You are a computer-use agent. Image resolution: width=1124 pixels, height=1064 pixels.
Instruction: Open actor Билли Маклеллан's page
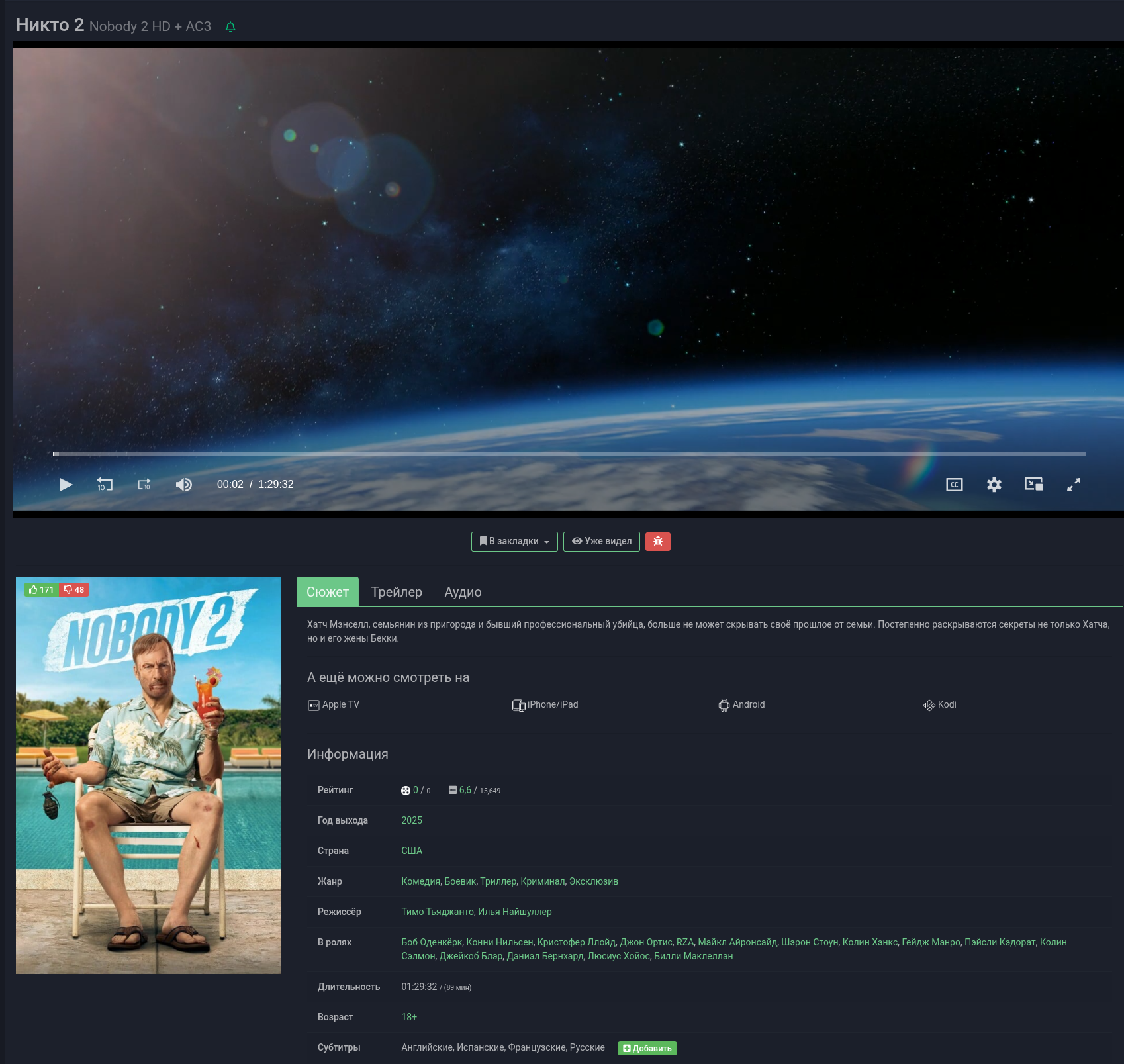tap(694, 956)
